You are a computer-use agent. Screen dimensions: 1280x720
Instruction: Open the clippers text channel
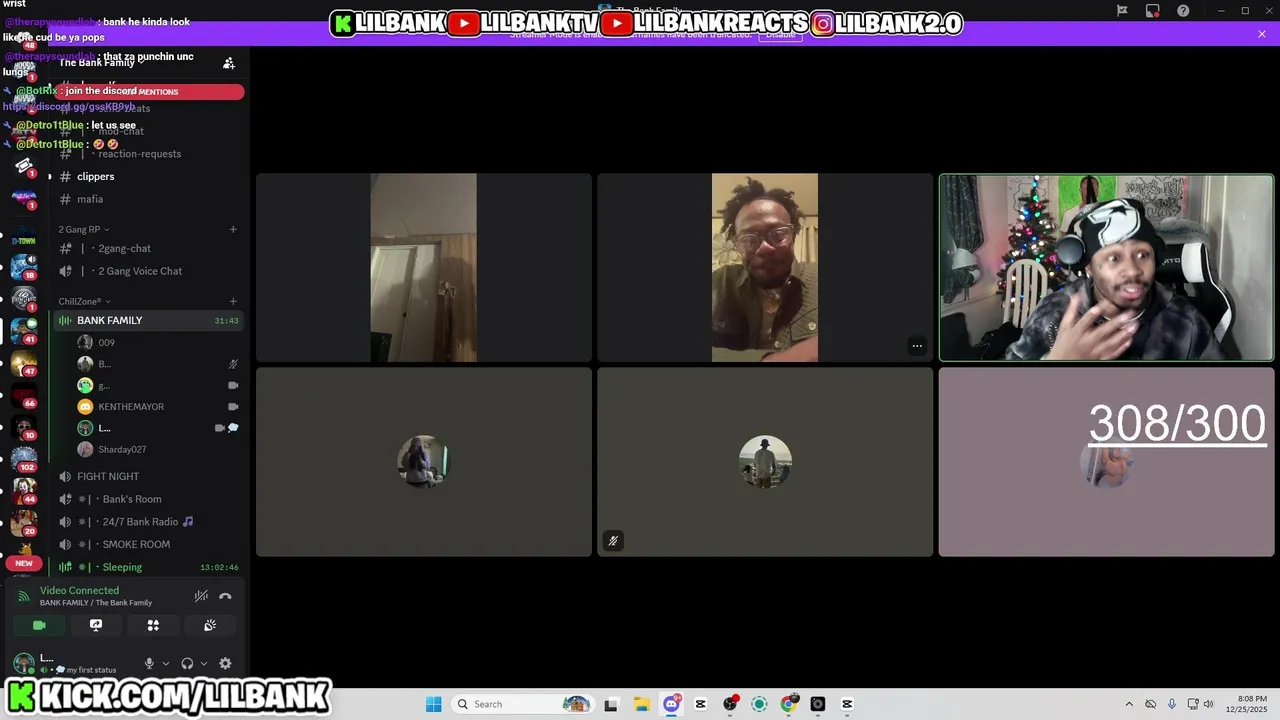pyautogui.click(x=96, y=176)
